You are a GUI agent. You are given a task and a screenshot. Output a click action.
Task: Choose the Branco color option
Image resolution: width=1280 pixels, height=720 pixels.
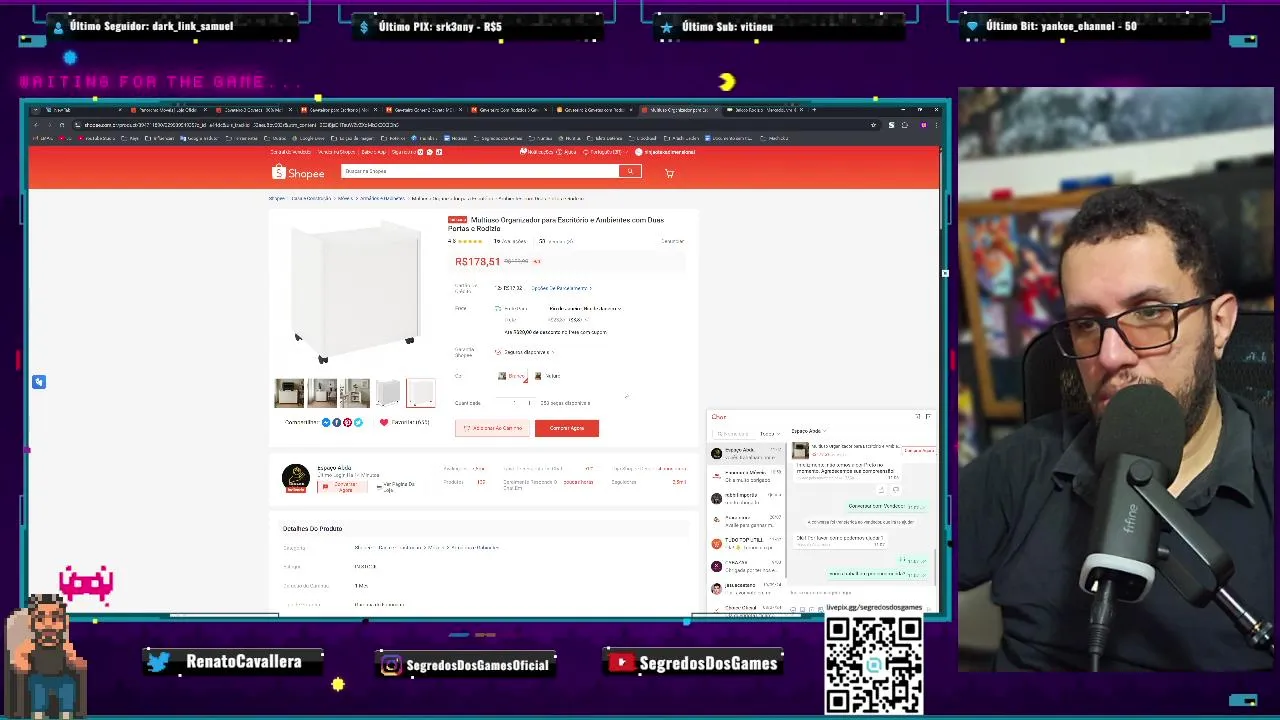tap(511, 376)
